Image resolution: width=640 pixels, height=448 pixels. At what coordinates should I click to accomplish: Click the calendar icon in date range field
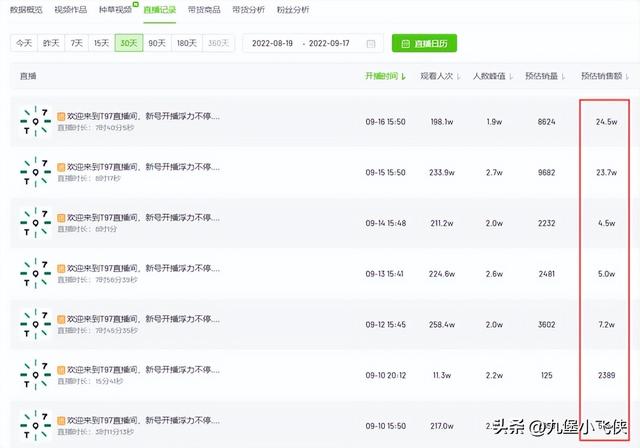coord(371,44)
